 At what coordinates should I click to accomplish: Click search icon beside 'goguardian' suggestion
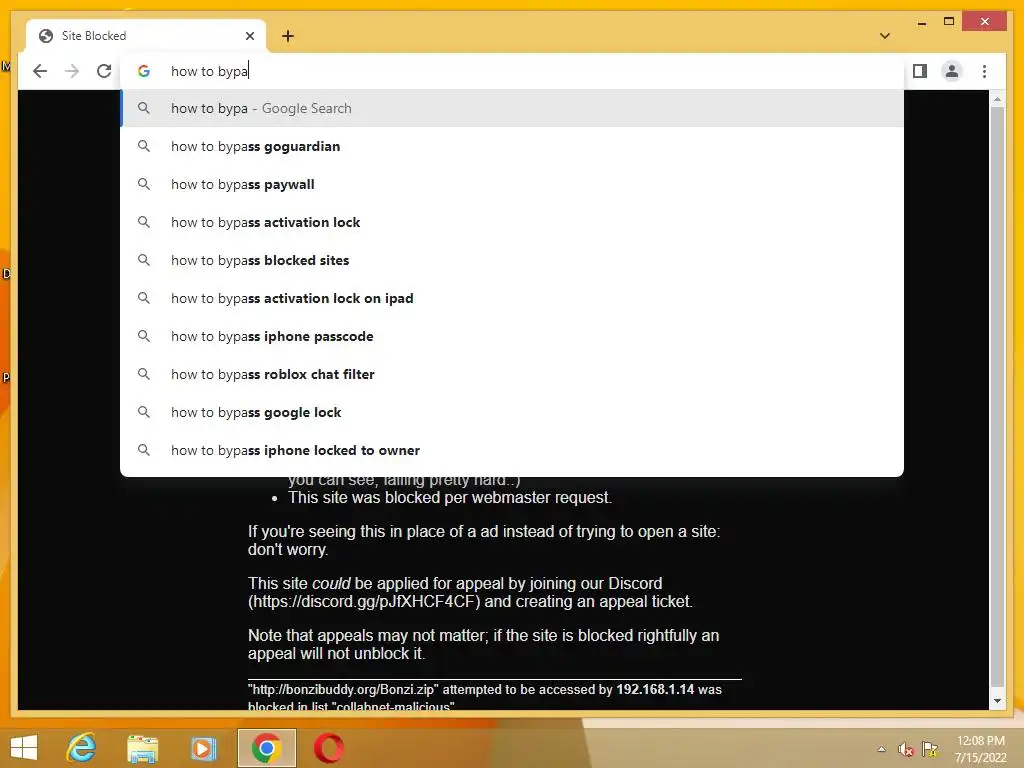coord(144,146)
